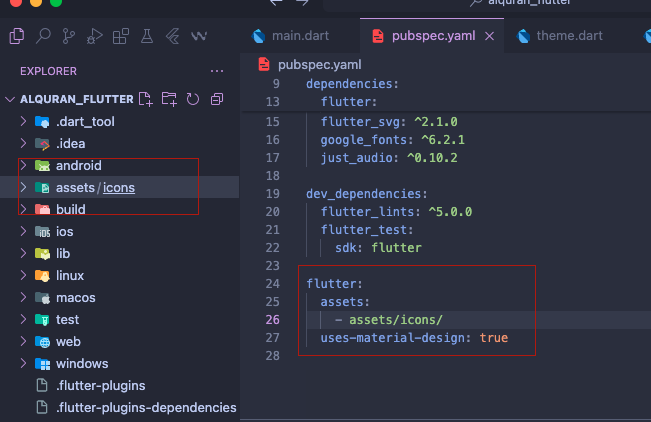This screenshot has width=651, height=422.
Task: Open the Source Control view
Action: tap(69, 37)
